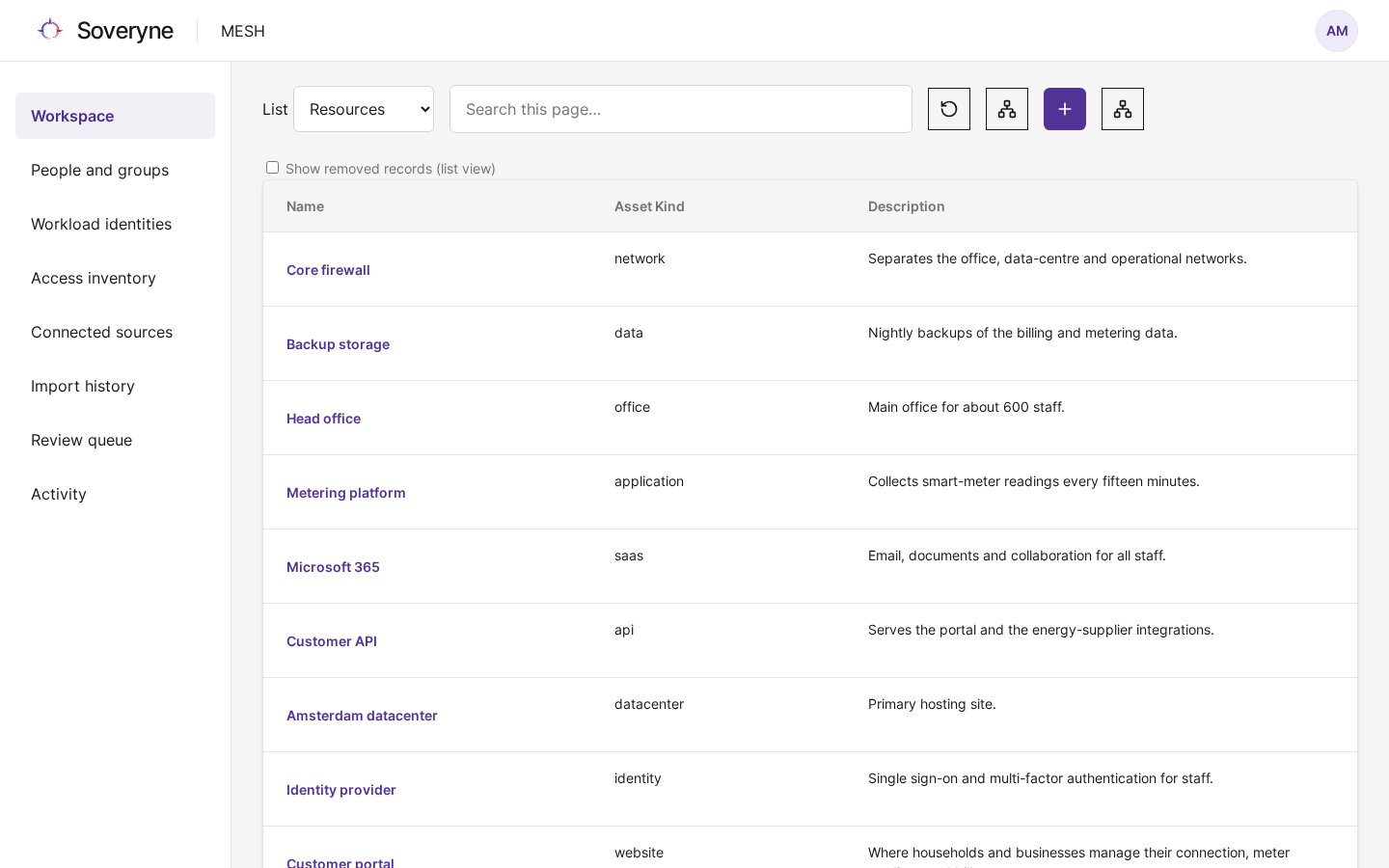Open the Core firewall resource
Image resolution: width=1389 pixels, height=868 pixels.
pyautogui.click(x=328, y=270)
